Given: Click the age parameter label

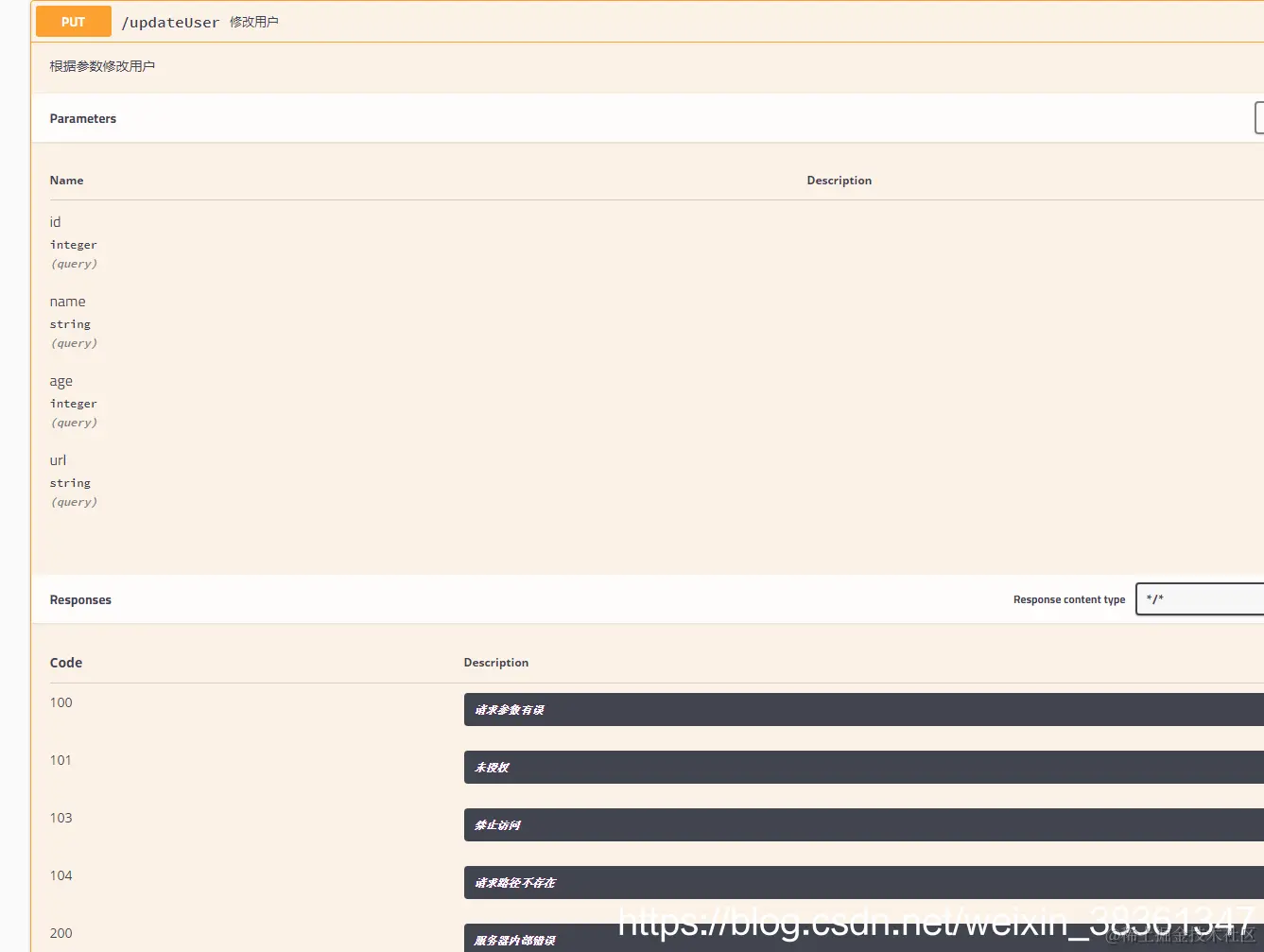Looking at the screenshot, I should pyautogui.click(x=61, y=381).
